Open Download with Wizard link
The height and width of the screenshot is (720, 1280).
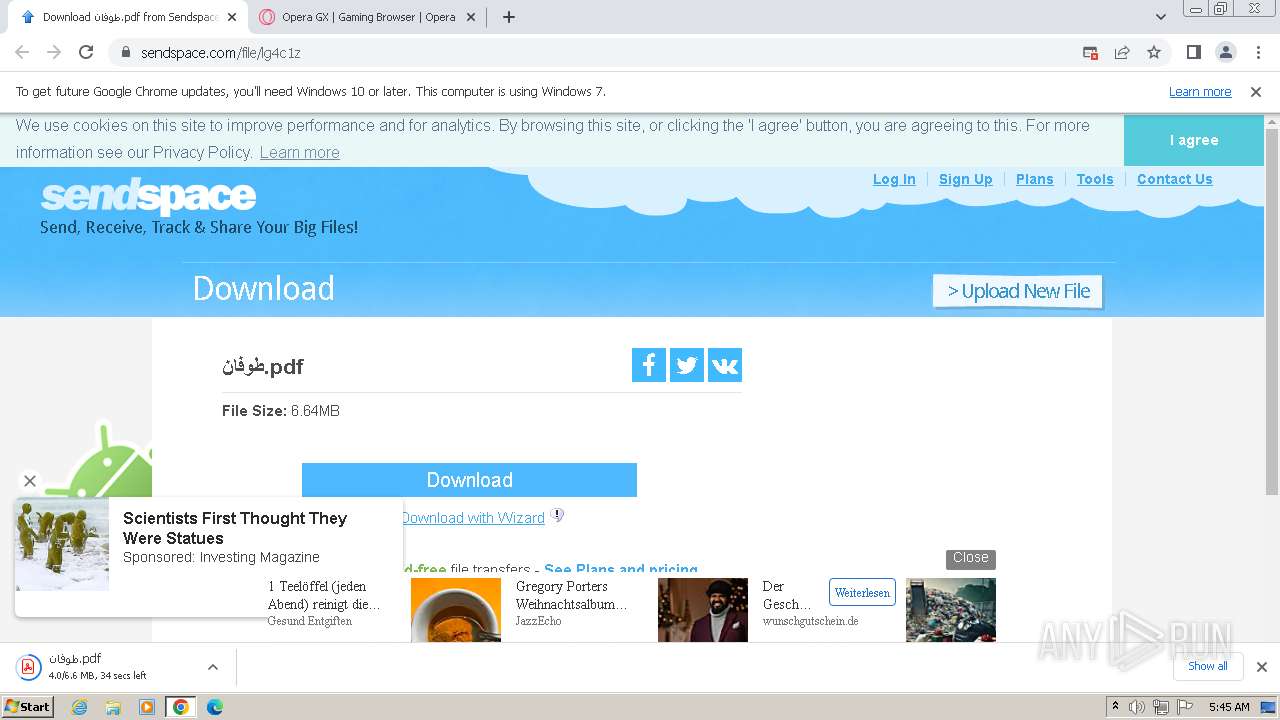[473, 518]
